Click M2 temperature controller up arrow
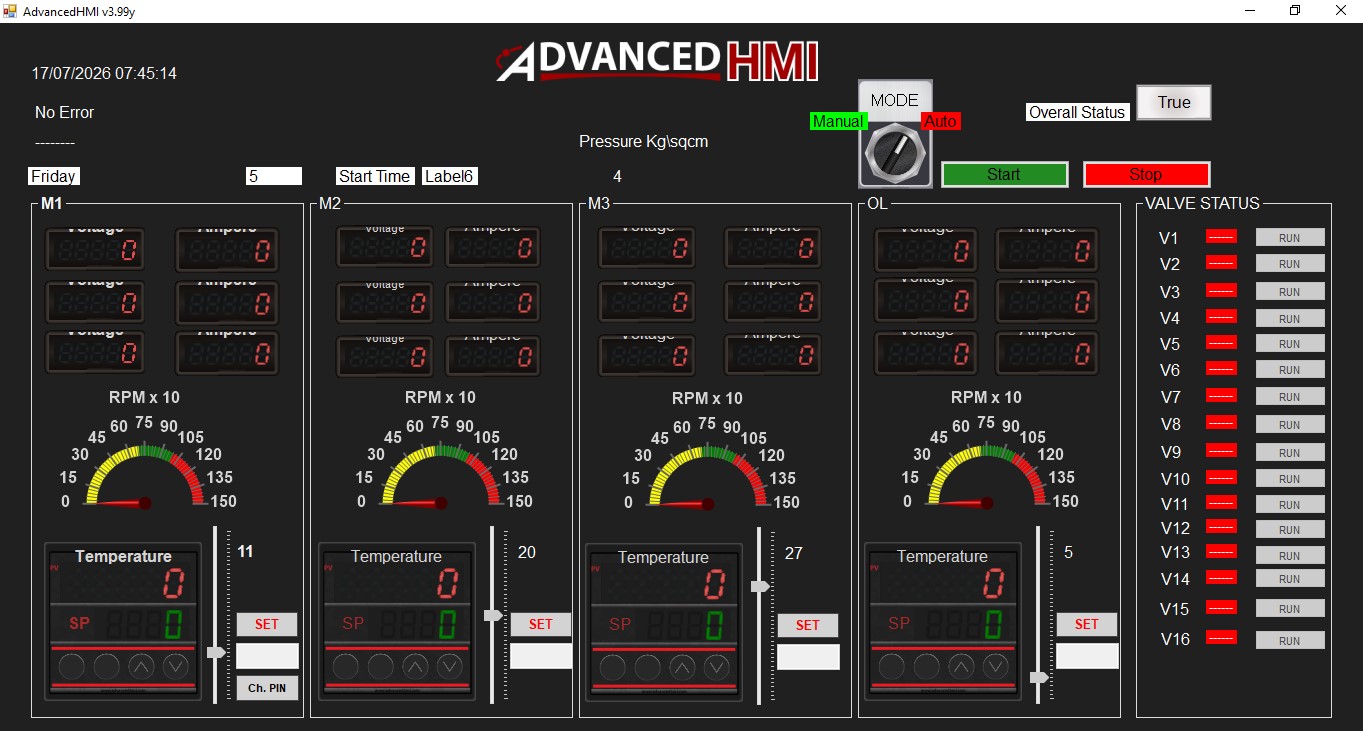 pos(416,666)
